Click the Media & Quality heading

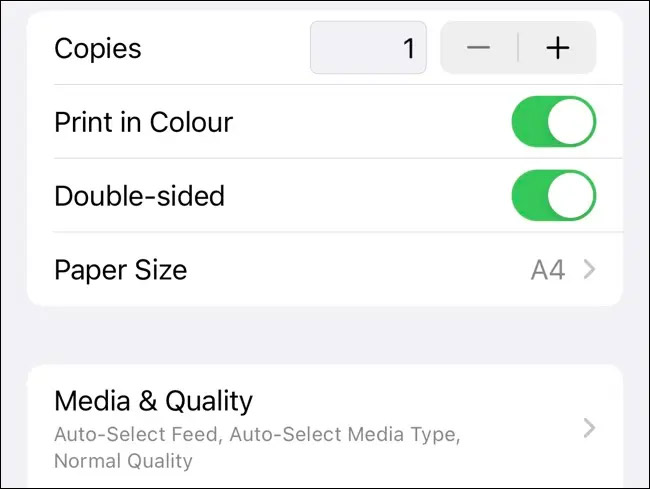153,401
